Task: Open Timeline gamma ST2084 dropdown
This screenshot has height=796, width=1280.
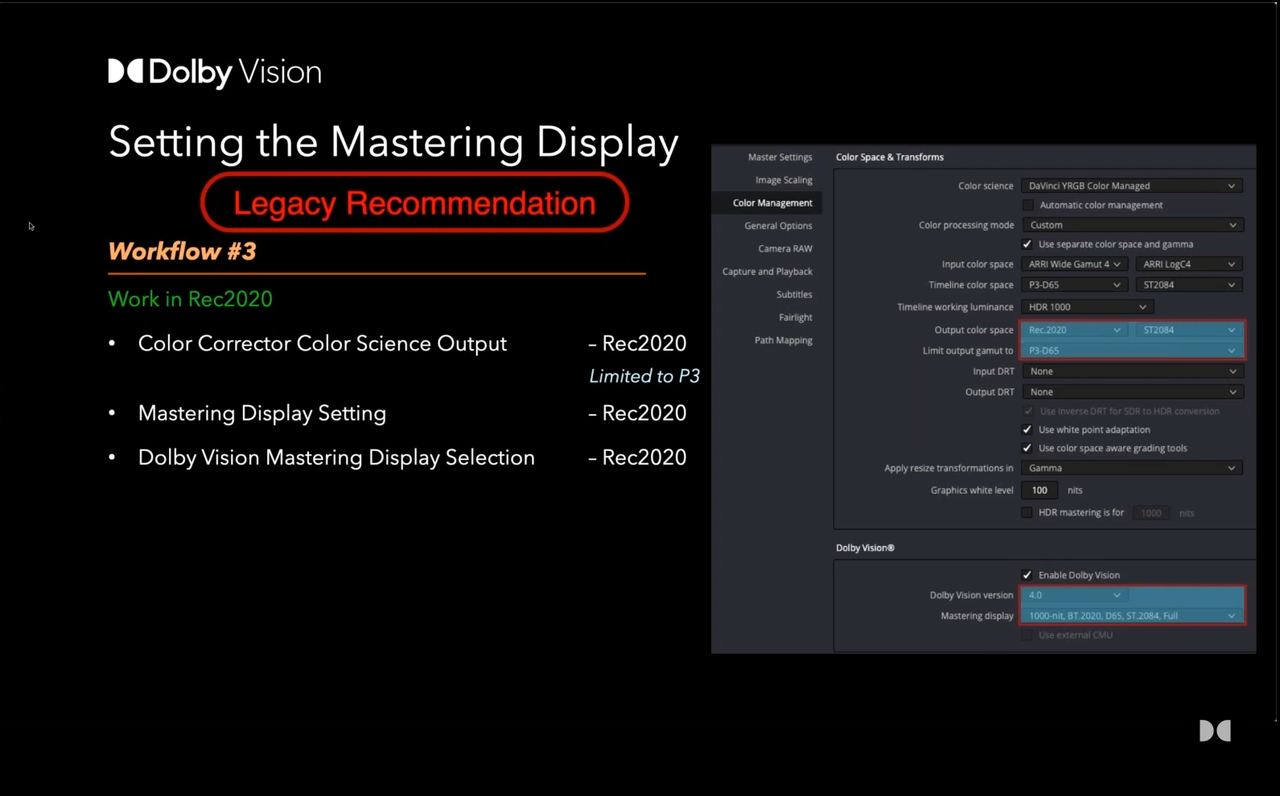Action: point(1189,285)
